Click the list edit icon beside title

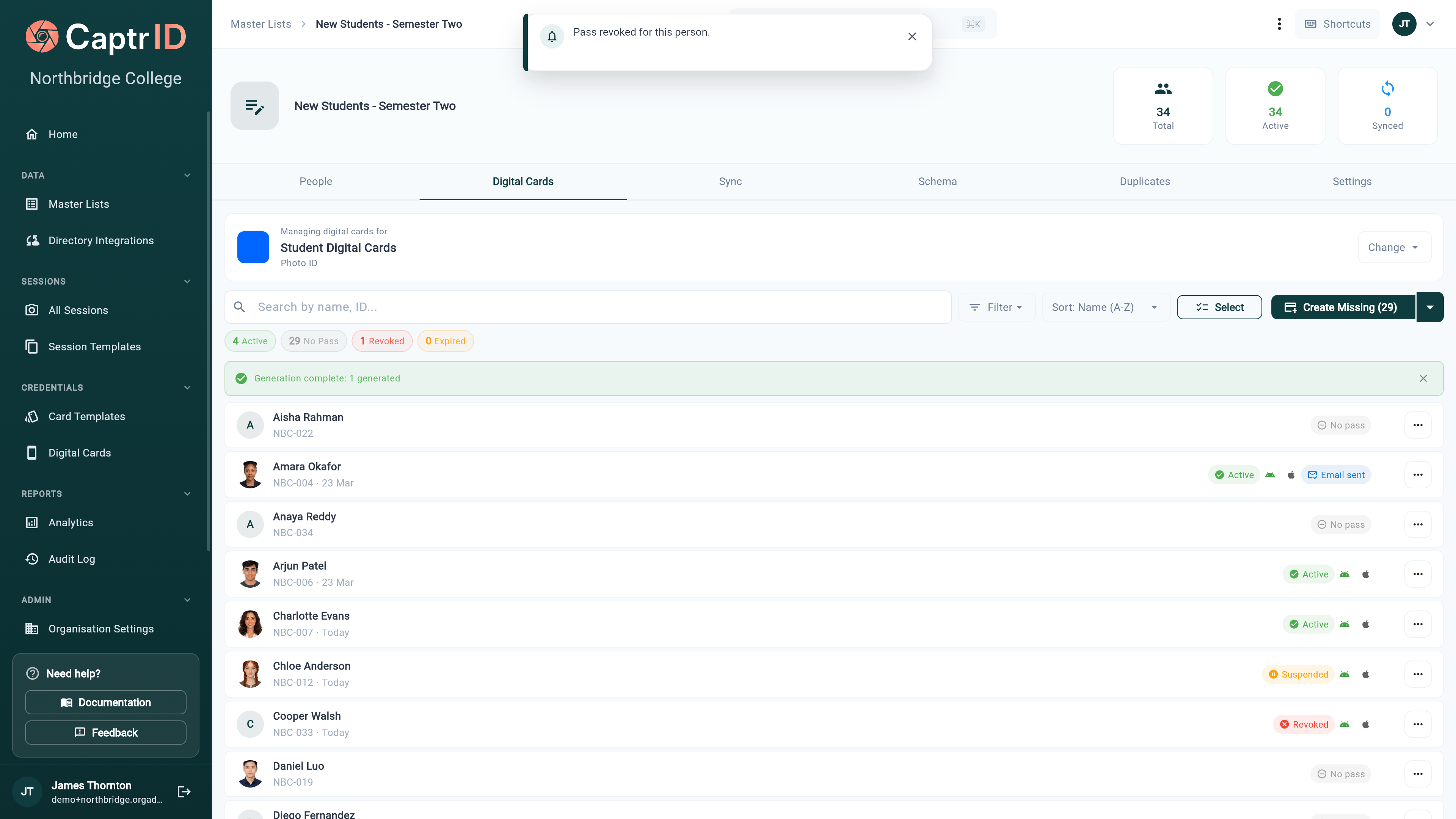[254, 106]
